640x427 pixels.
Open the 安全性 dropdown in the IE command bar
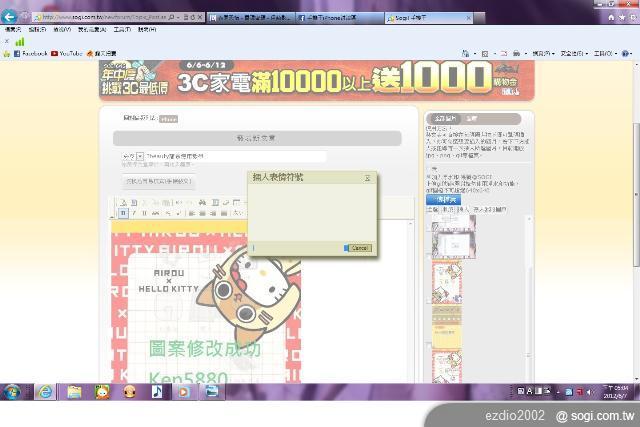[574, 53]
